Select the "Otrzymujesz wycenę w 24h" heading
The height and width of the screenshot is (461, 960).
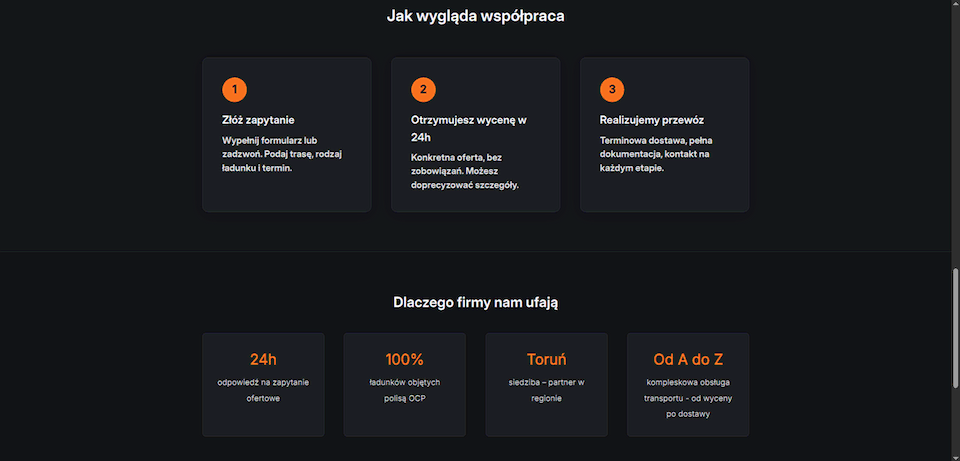[468, 128]
